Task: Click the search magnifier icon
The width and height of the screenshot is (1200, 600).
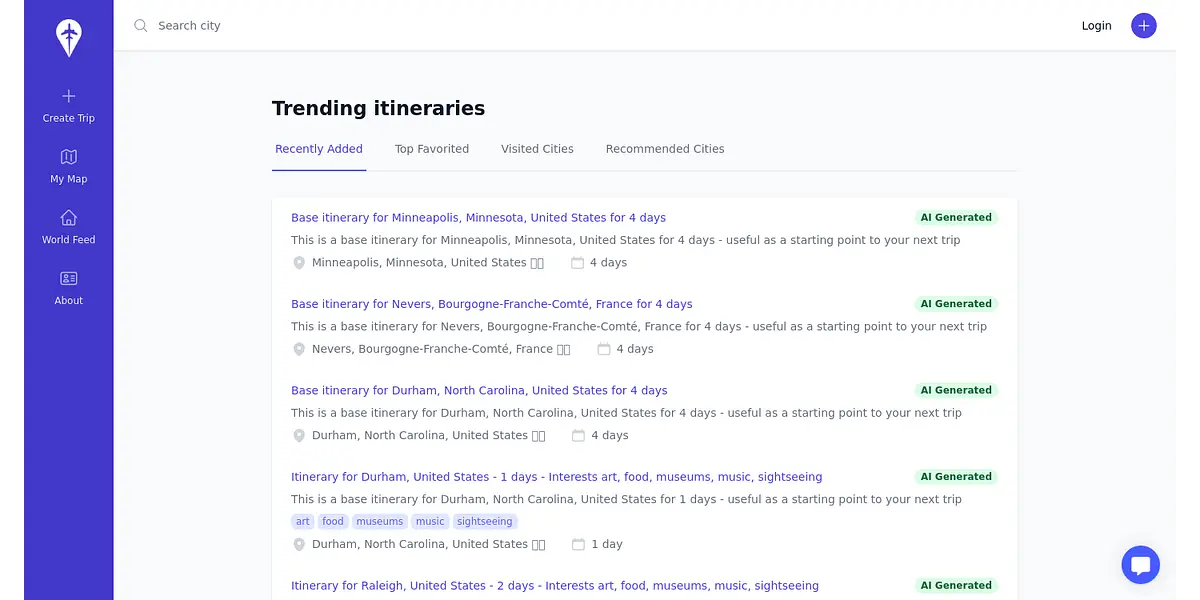Action: (141, 26)
